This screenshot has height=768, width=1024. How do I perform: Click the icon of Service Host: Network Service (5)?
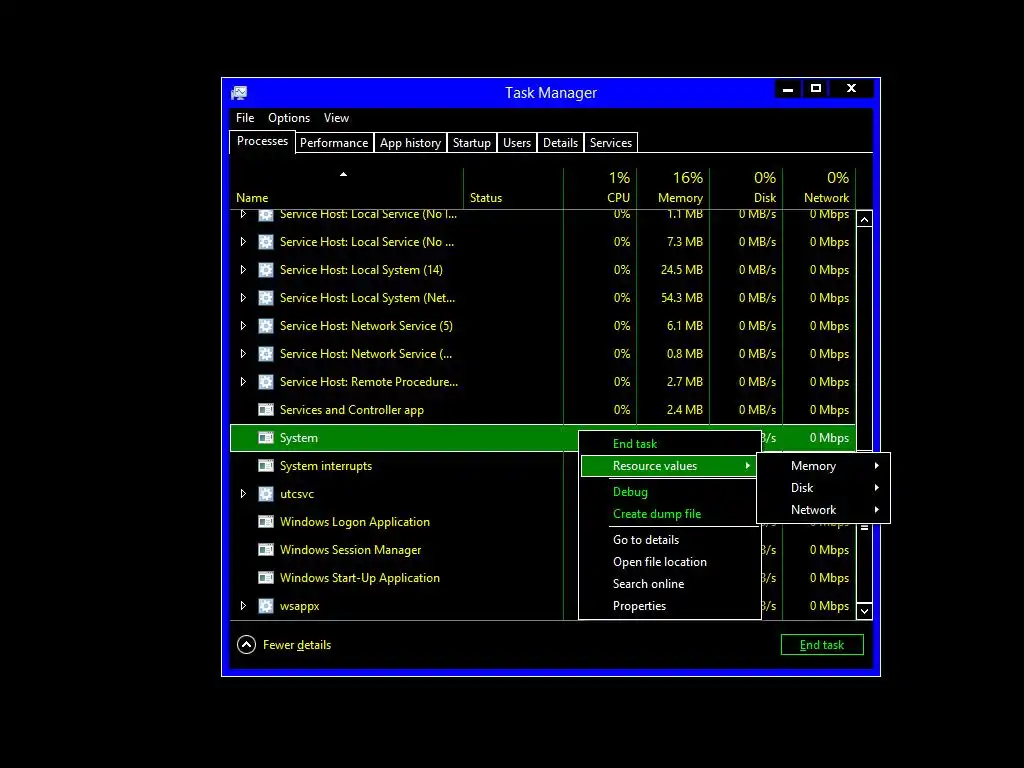pos(266,326)
